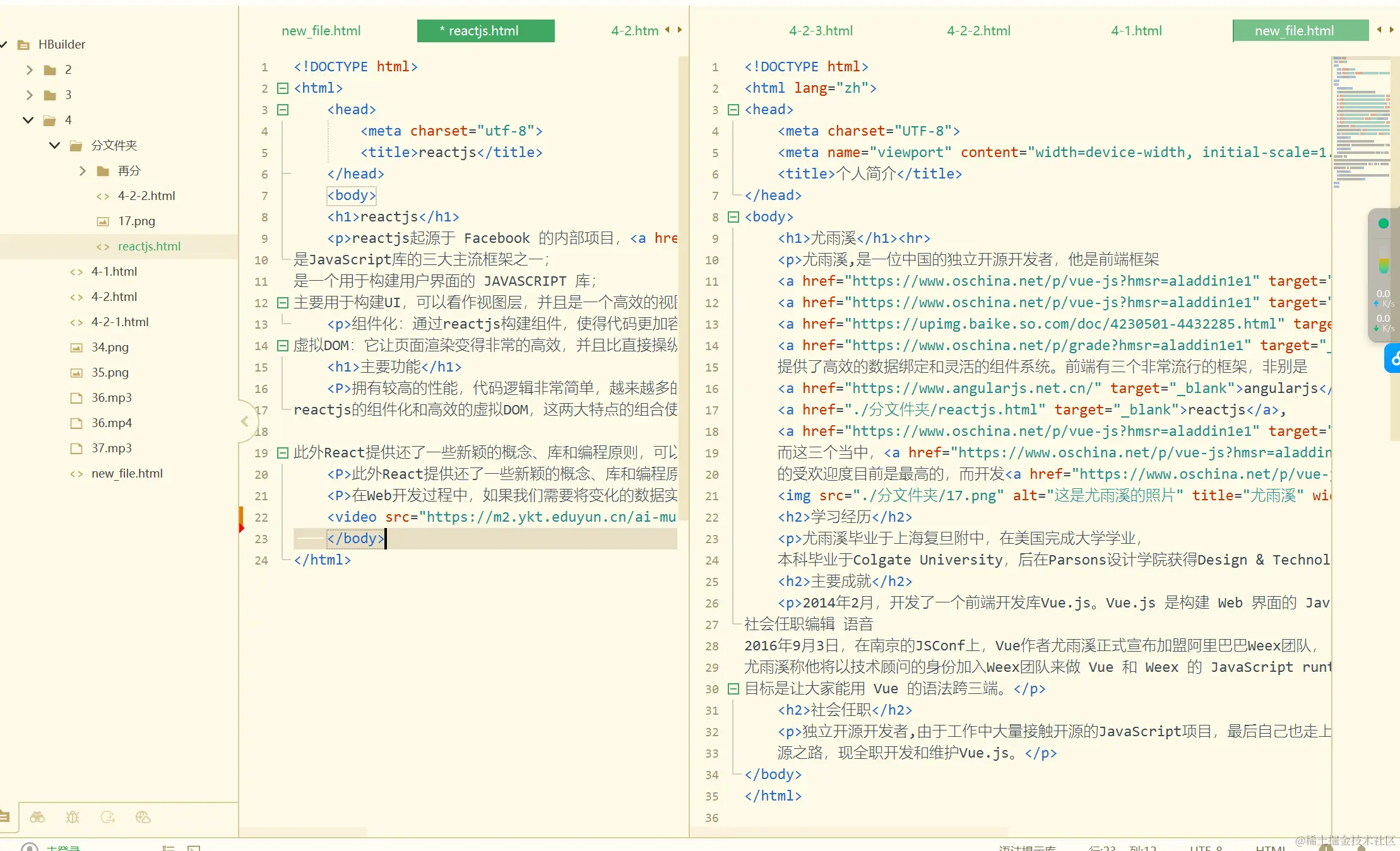Click the blue link floating icon on right edge
The width and height of the screenshot is (1400, 851).
(1392, 358)
